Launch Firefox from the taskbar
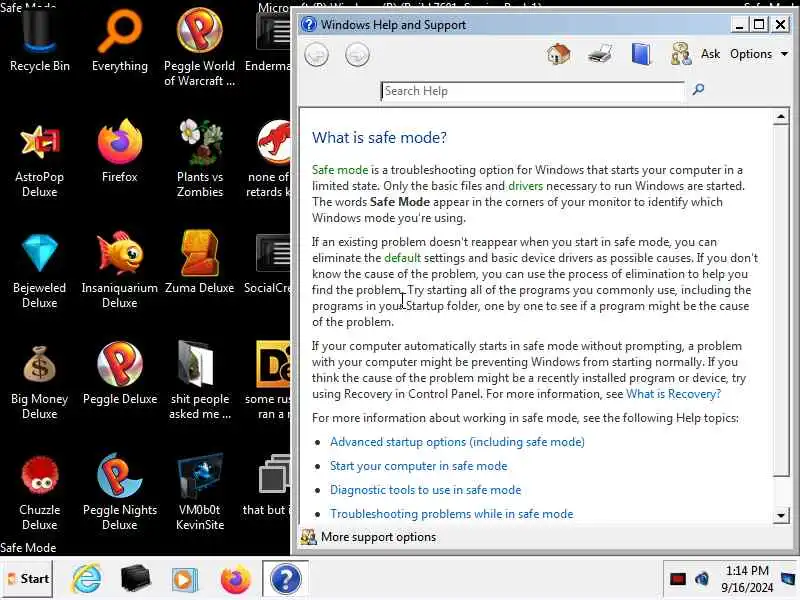 click(236, 580)
